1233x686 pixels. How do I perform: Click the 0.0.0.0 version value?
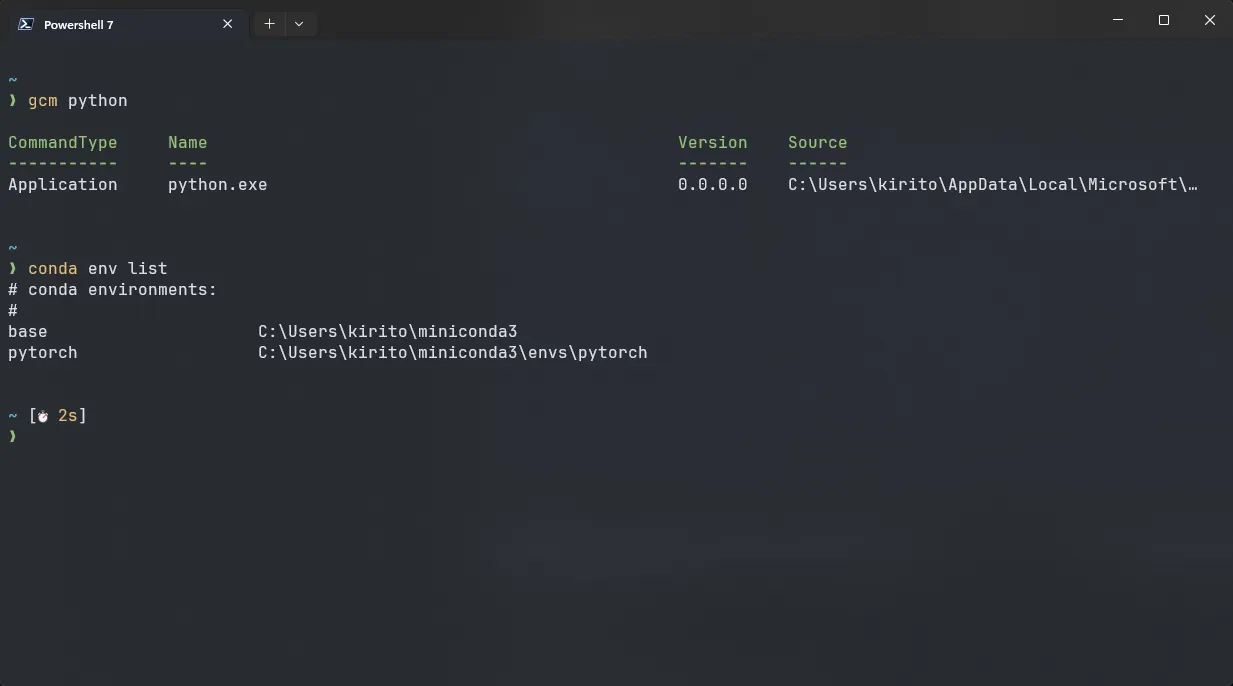tap(712, 184)
